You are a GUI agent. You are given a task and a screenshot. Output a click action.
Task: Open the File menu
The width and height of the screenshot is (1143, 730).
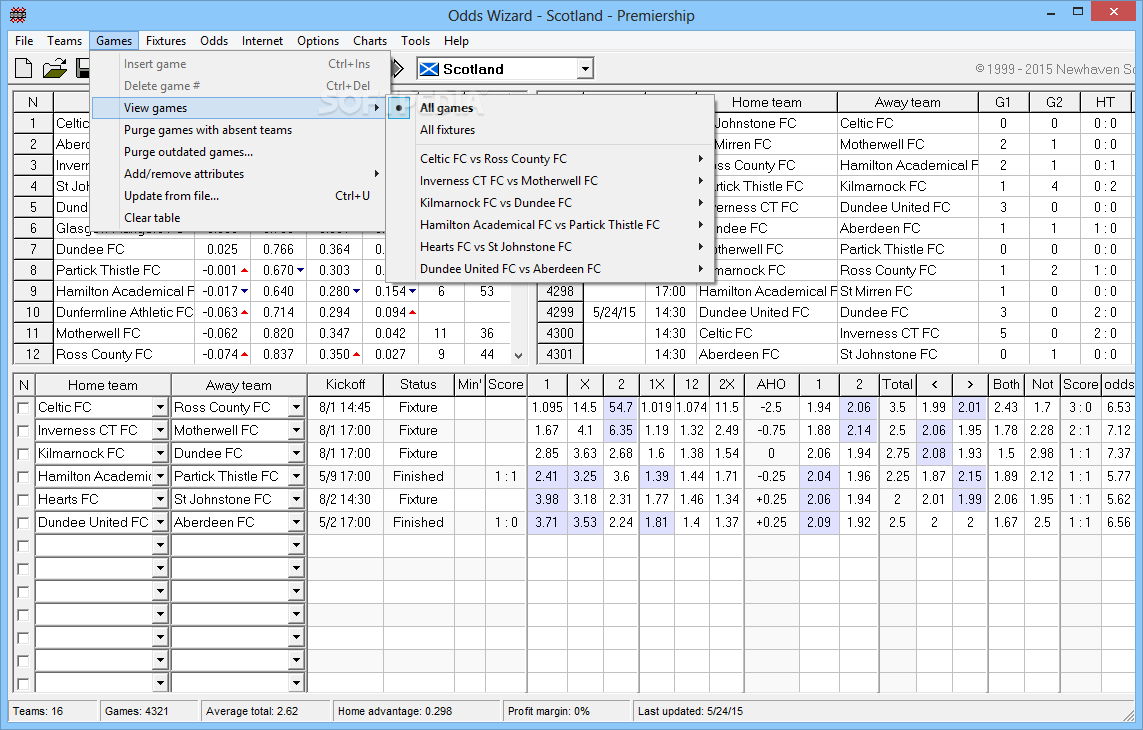(x=24, y=41)
